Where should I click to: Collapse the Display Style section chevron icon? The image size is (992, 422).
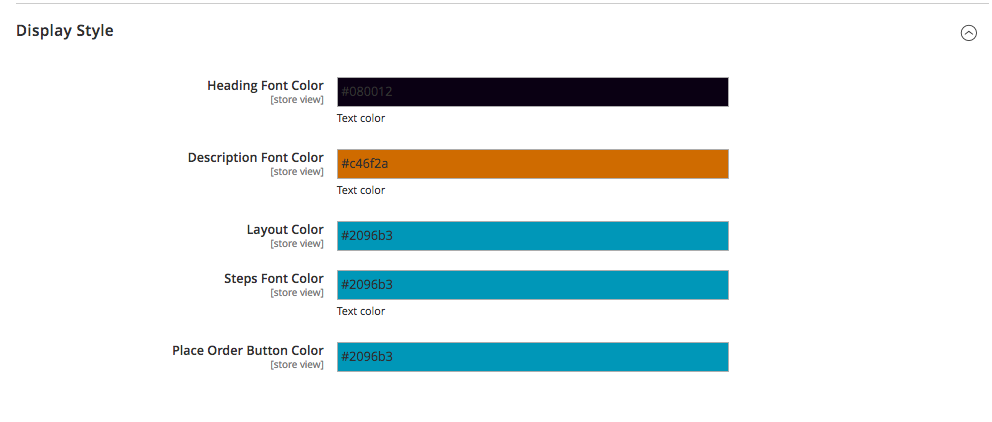968,33
